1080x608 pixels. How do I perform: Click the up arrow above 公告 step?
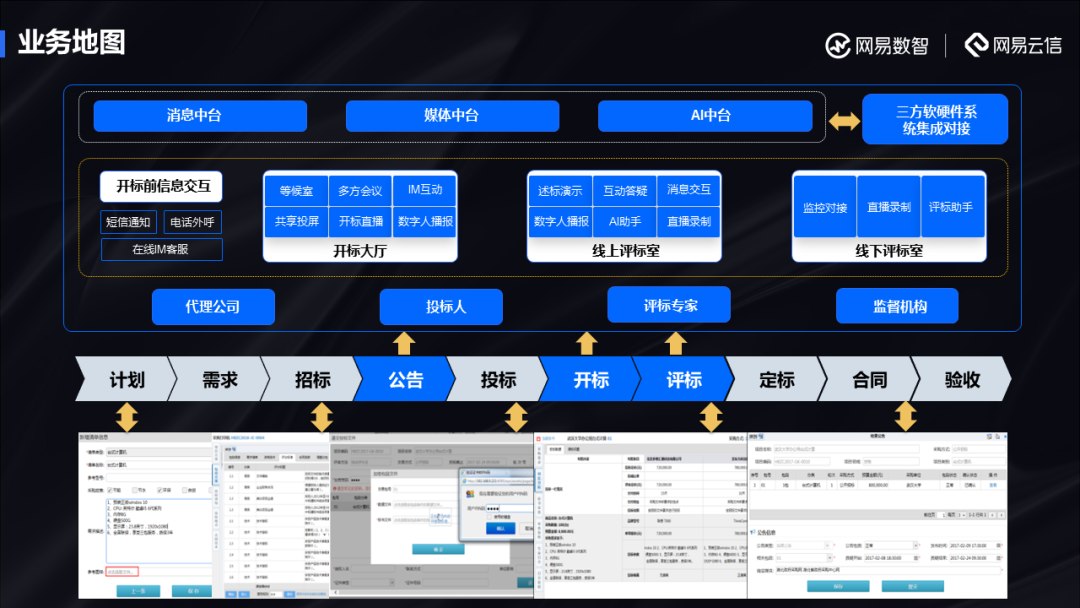click(404, 343)
